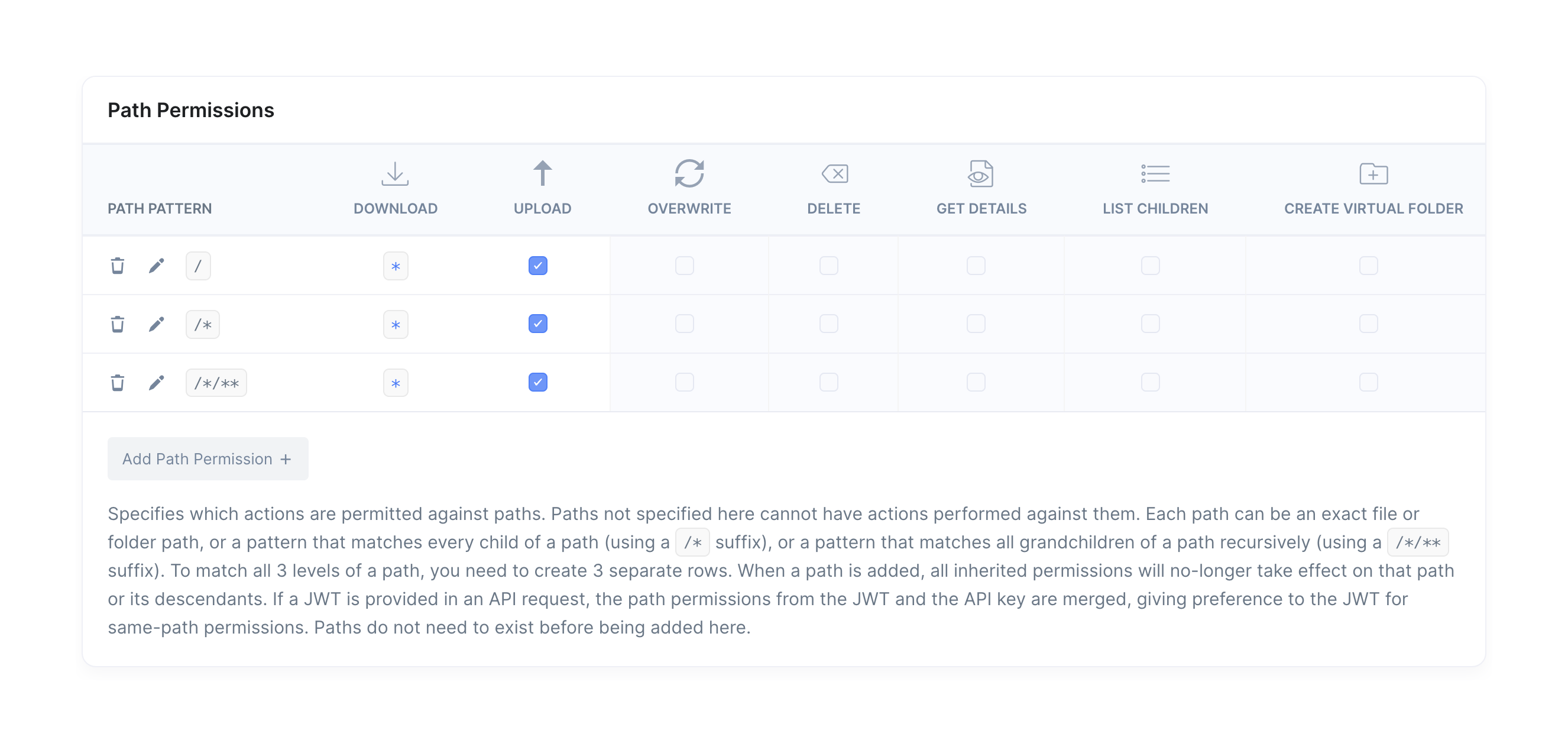
Task: Enable List Children for "/*" row
Action: point(1150,324)
